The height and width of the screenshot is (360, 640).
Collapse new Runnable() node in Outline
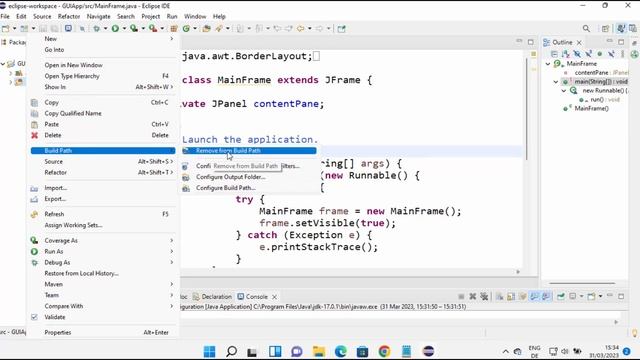click(564, 91)
